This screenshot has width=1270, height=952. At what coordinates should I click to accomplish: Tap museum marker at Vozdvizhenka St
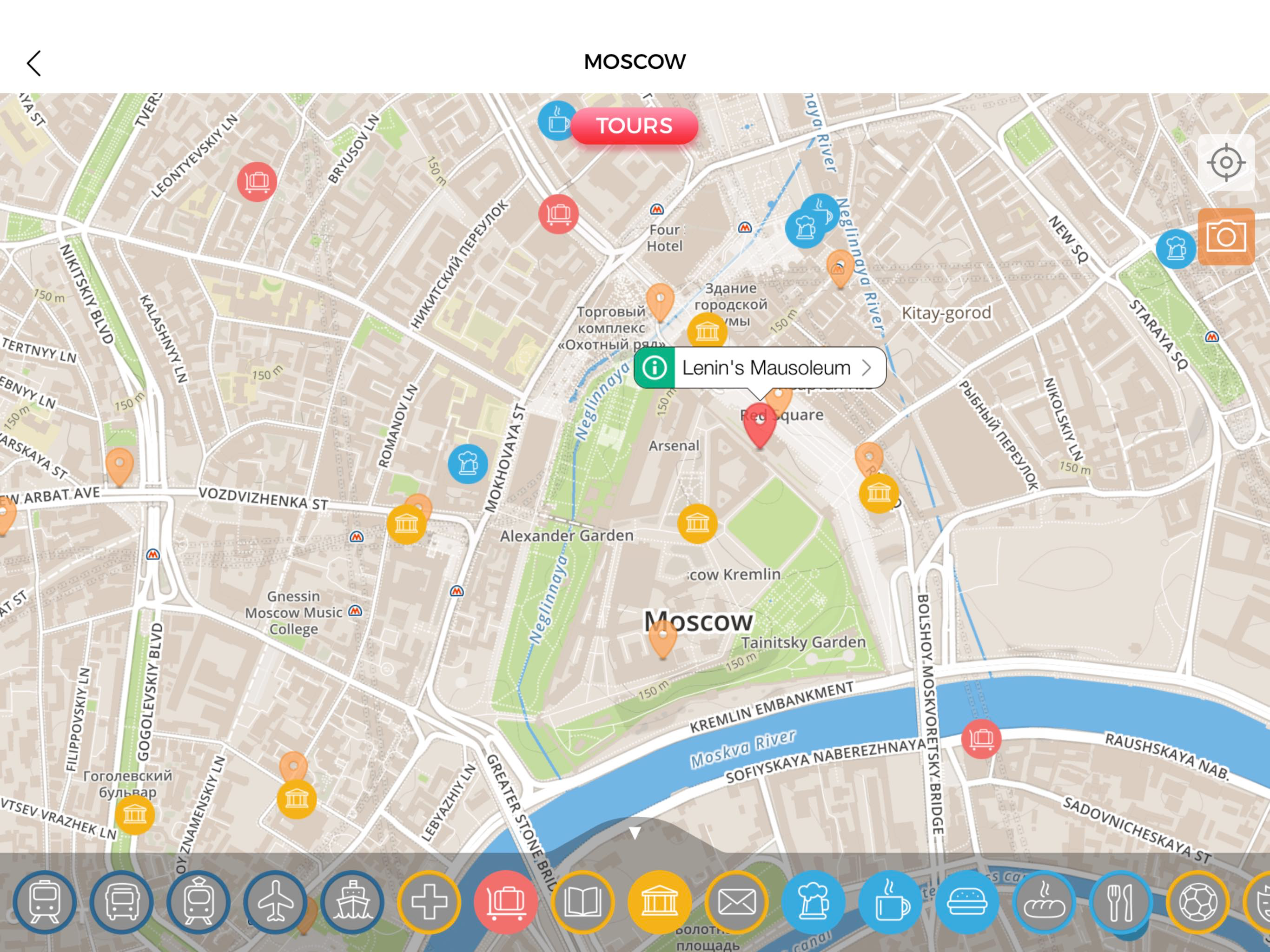pyautogui.click(x=406, y=524)
